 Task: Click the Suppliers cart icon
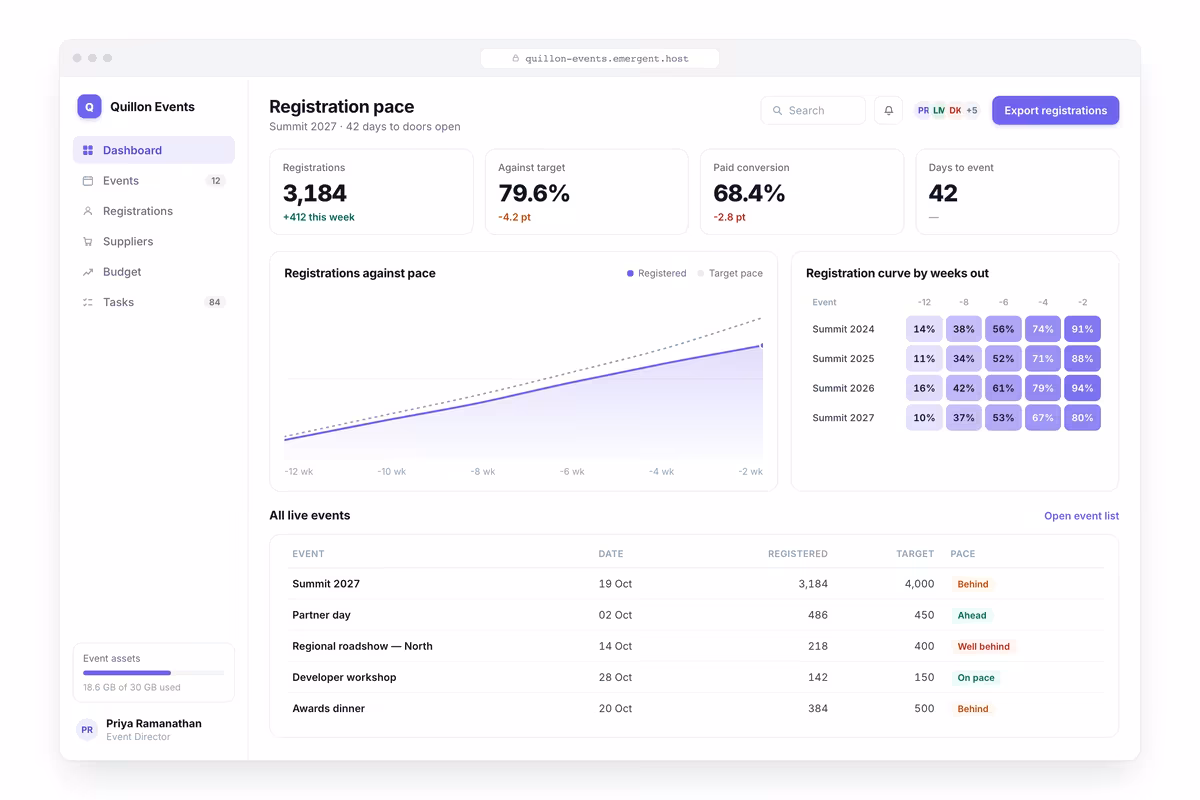88,242
